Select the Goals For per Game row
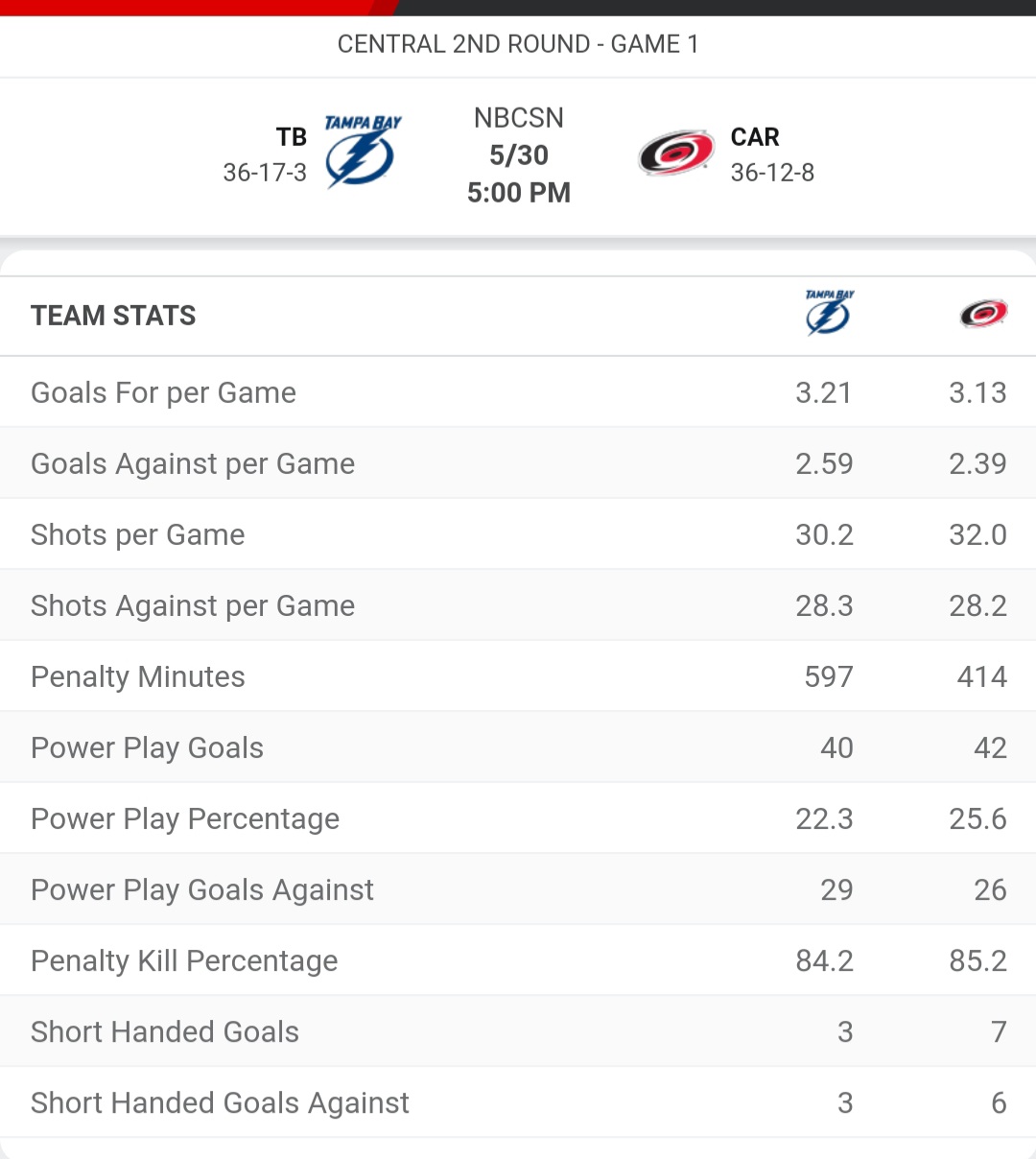The image size is (1036, 1159). click(x=518, y=392)
